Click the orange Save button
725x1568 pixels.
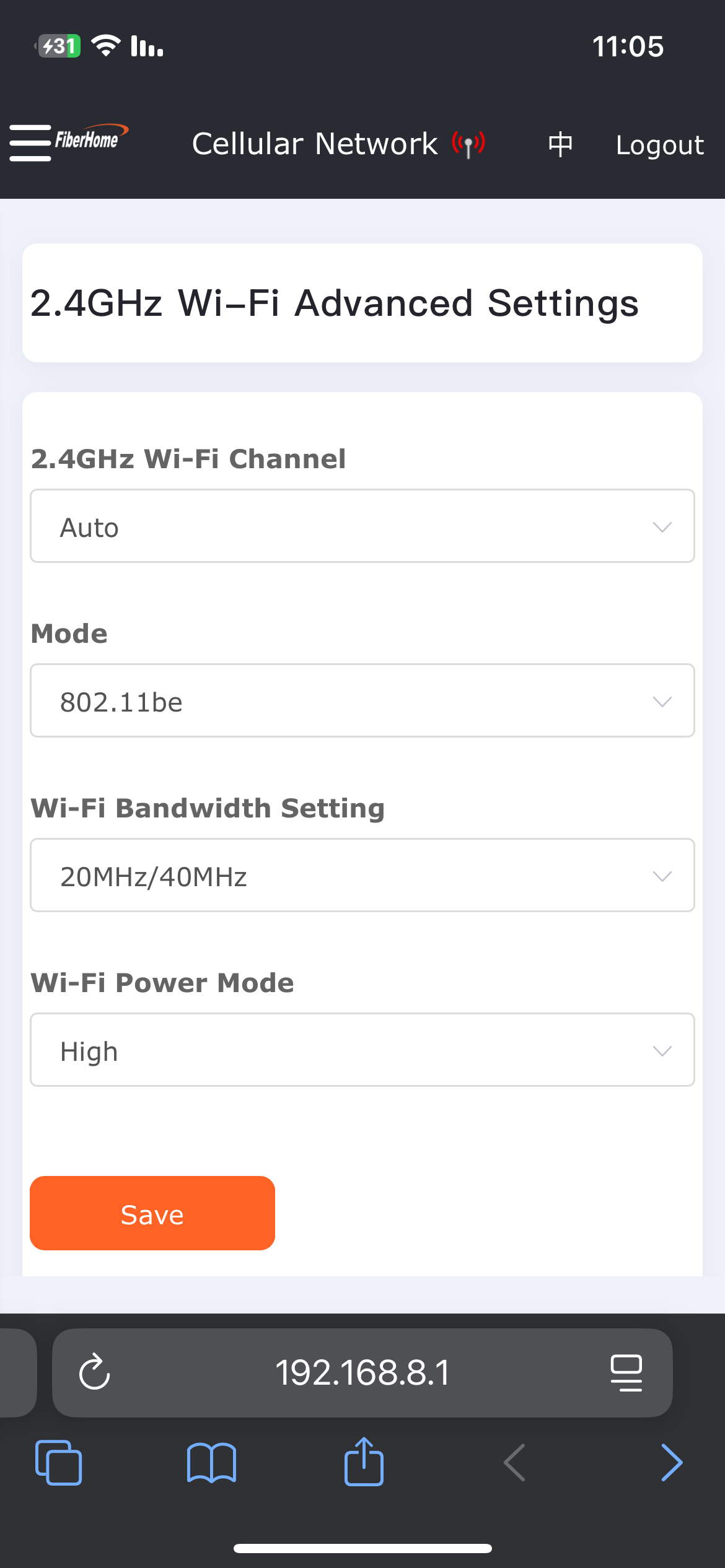152,1214
